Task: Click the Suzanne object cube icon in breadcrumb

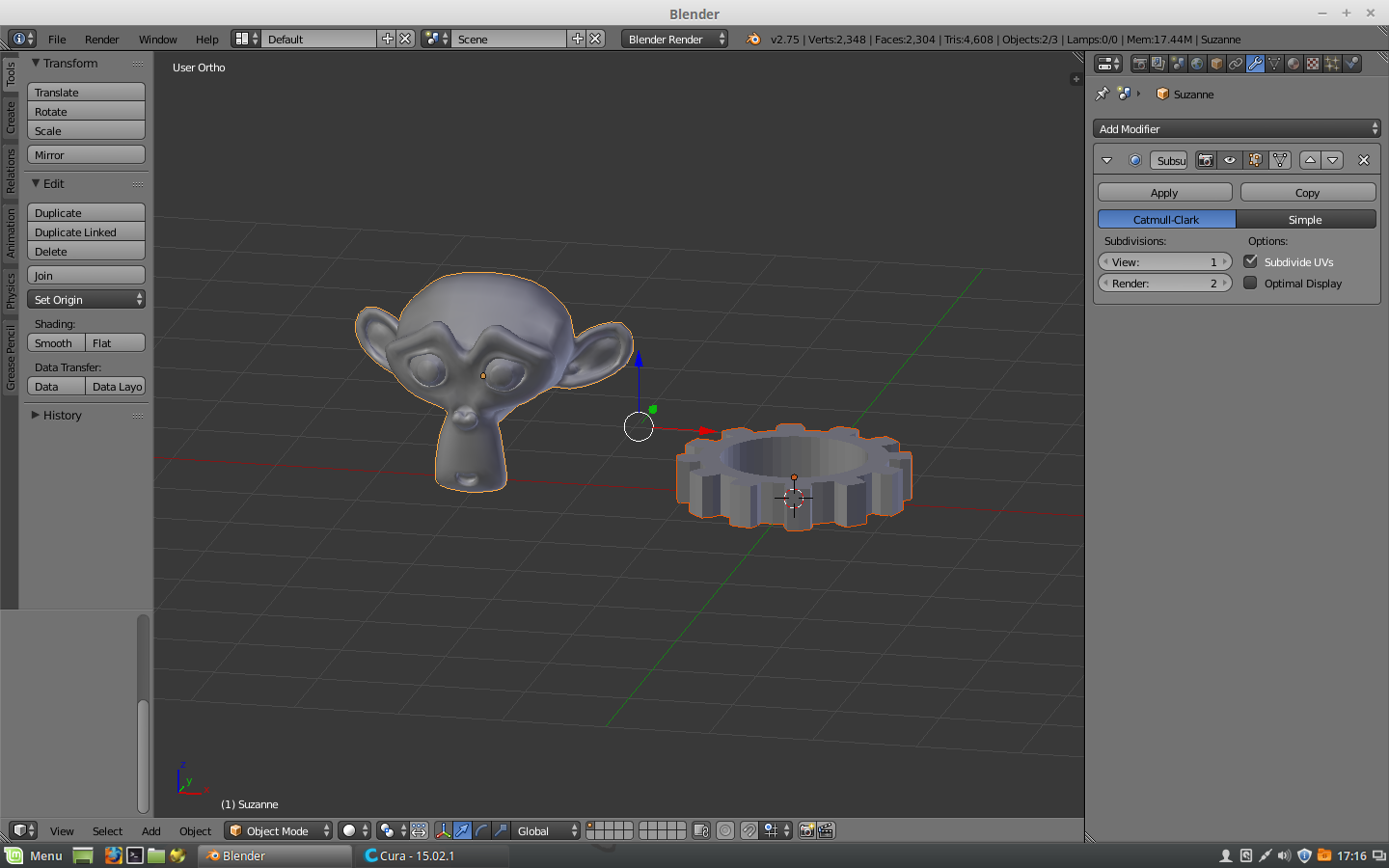Action: (1162, 94)
